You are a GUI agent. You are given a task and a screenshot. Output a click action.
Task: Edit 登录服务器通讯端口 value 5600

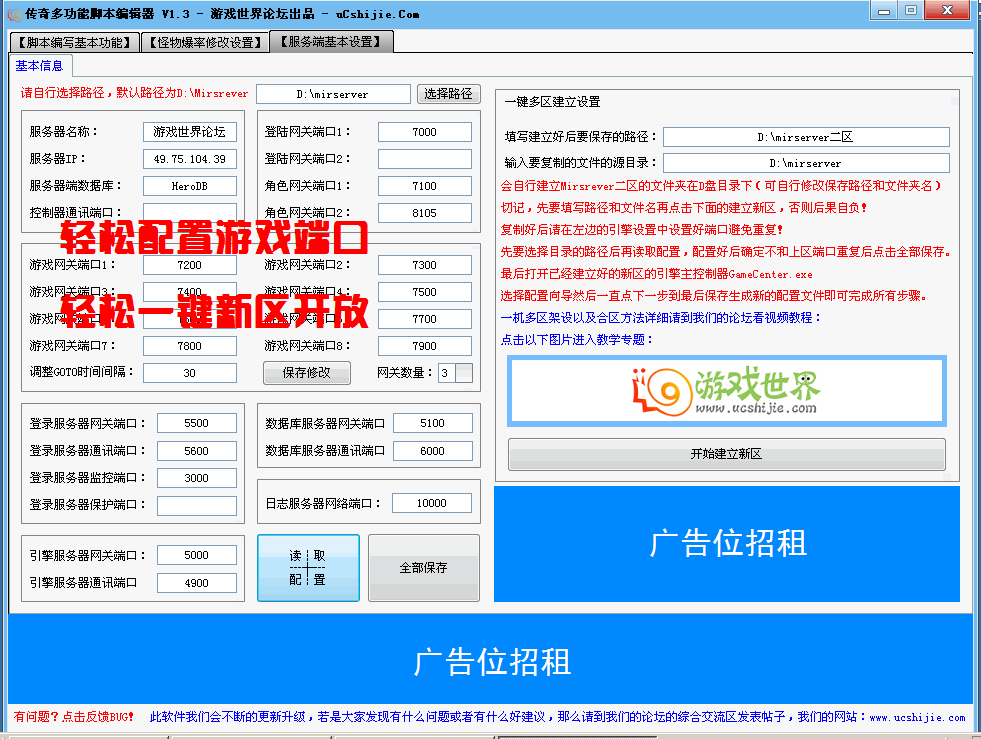196,451
